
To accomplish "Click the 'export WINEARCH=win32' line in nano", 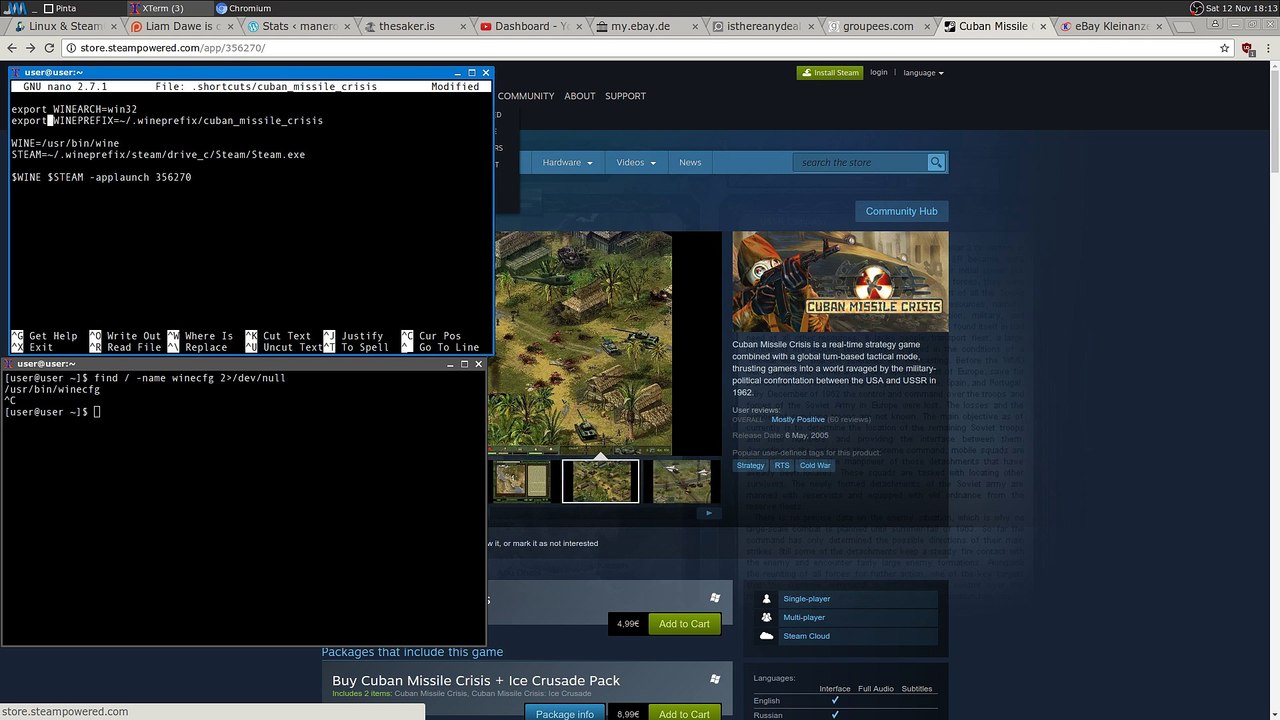I will click(74, 109).
